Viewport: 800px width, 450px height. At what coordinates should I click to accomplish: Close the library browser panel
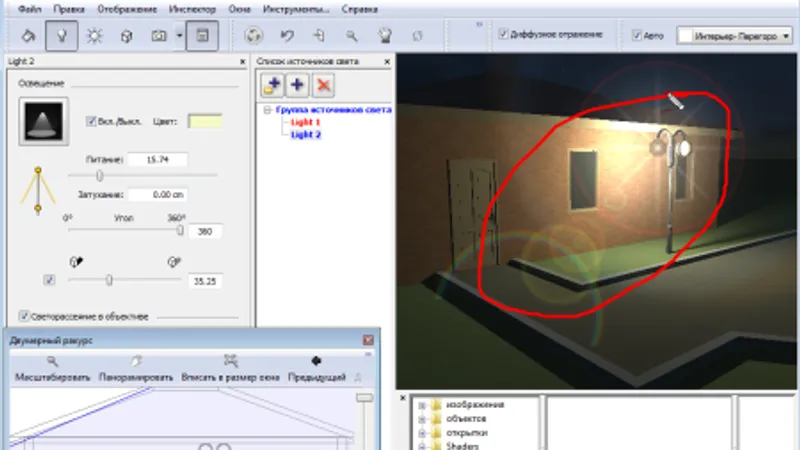403,397
